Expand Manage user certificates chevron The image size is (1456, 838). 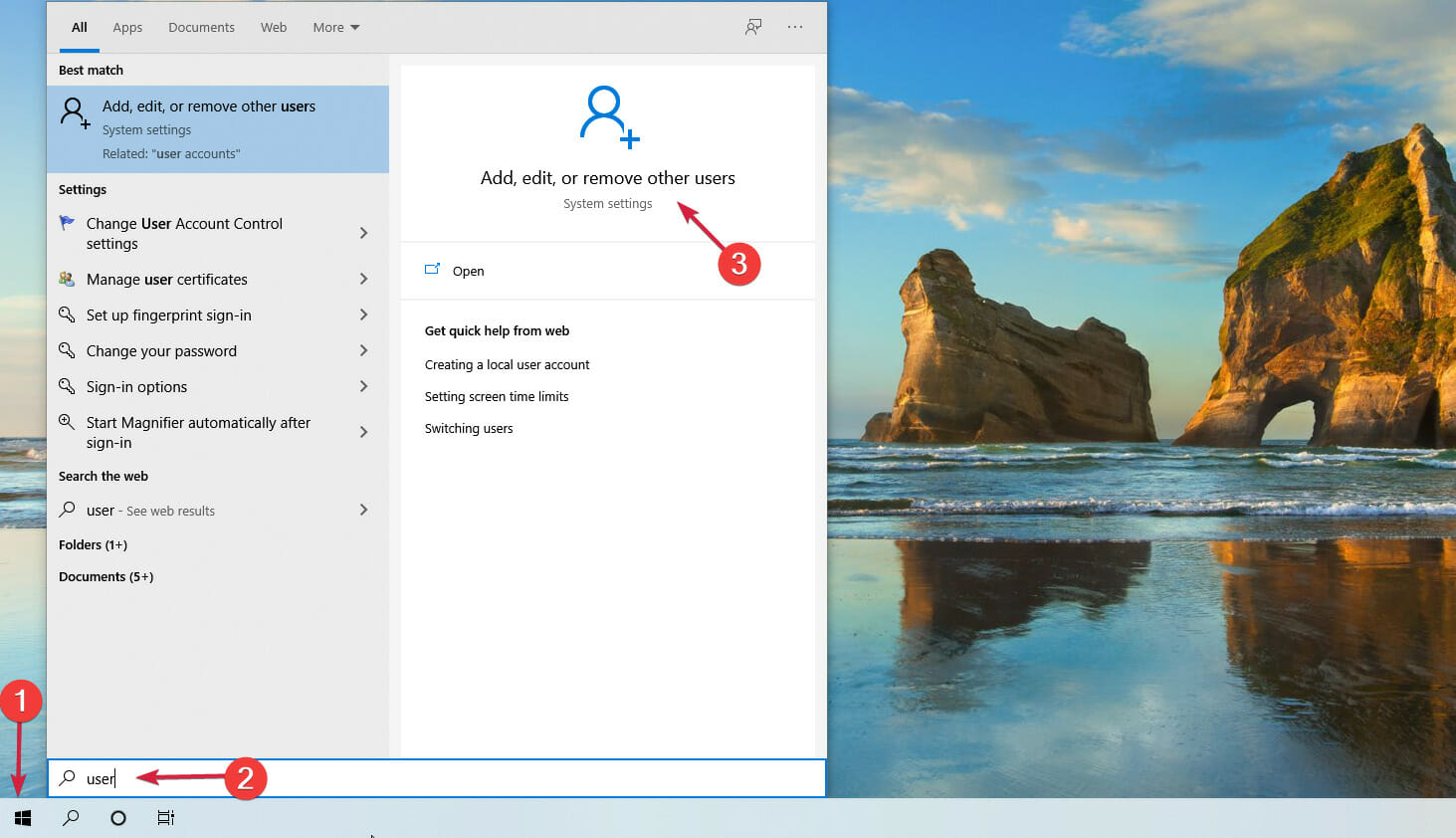363,279
